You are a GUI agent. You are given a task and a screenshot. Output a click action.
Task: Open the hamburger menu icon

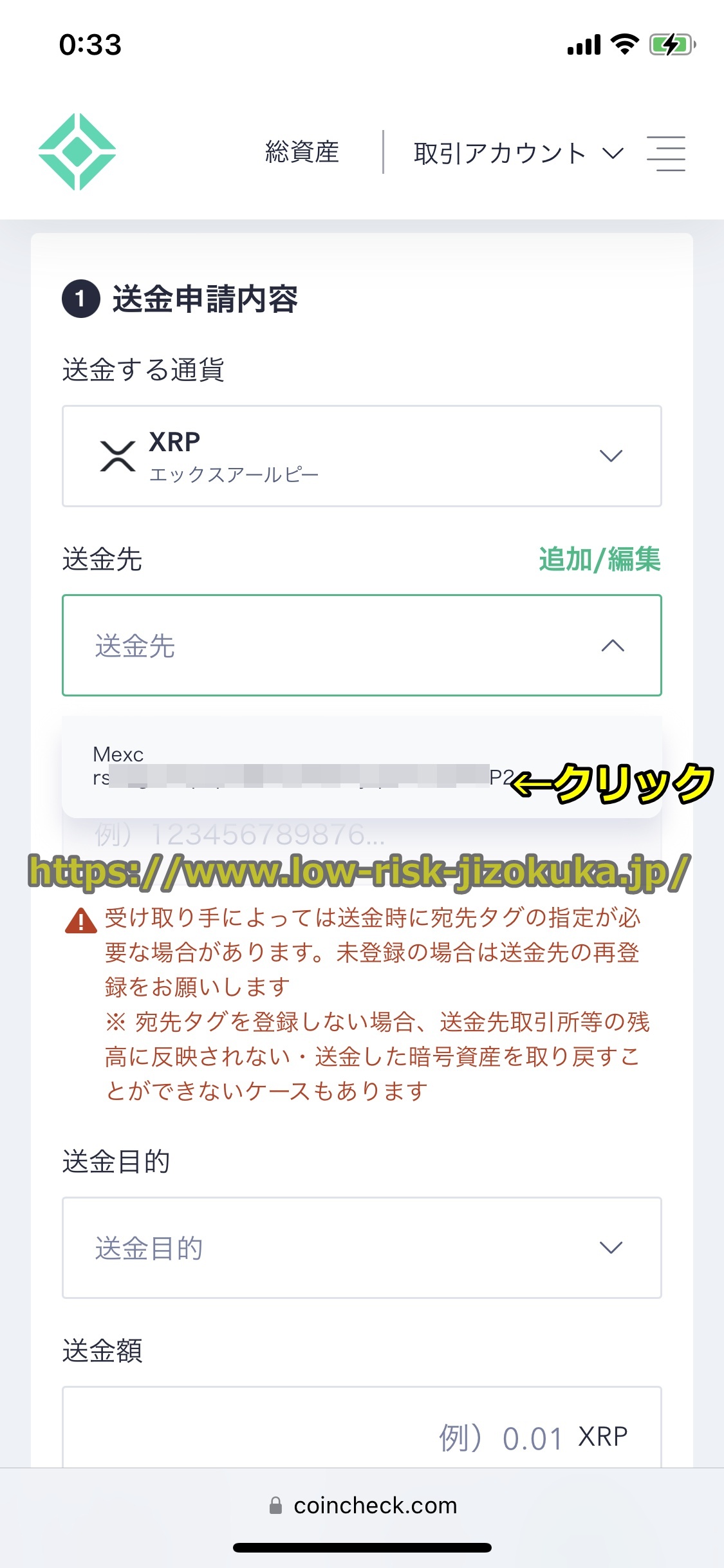point(666,153)
